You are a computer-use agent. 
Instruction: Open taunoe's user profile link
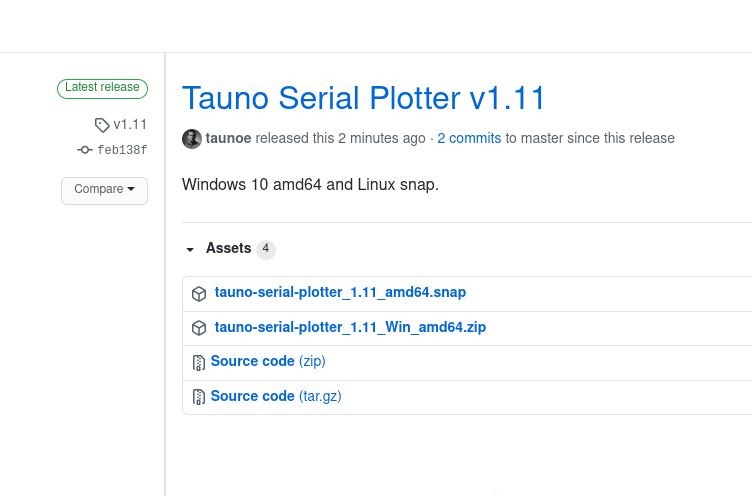click(x=229, y=138)
